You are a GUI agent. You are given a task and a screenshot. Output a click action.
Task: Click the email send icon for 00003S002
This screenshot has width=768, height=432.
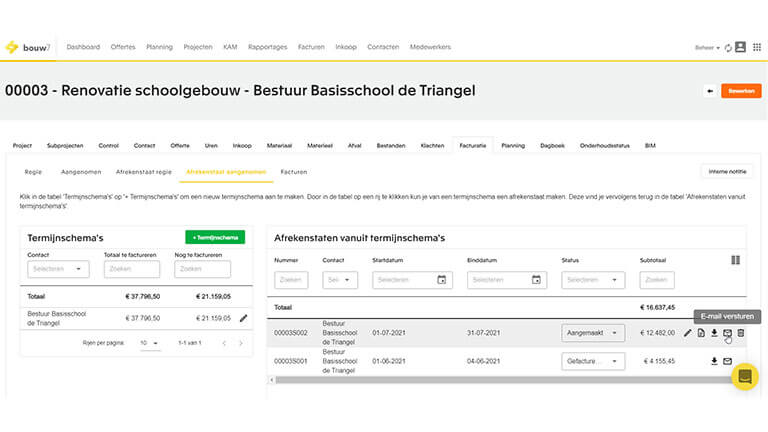coord(727,333)
